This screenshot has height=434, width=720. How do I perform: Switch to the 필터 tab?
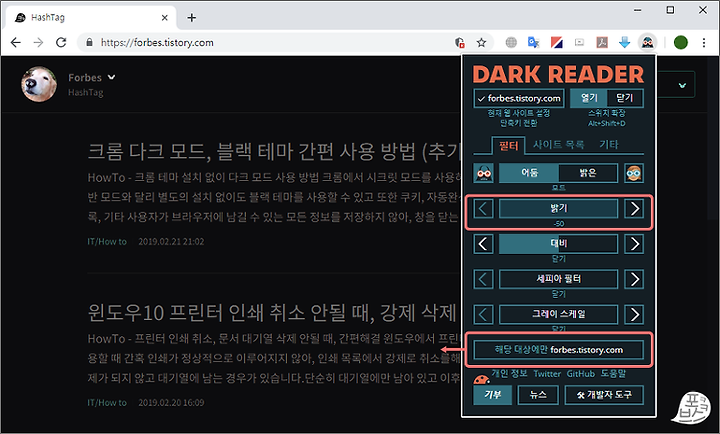point(508,146)
